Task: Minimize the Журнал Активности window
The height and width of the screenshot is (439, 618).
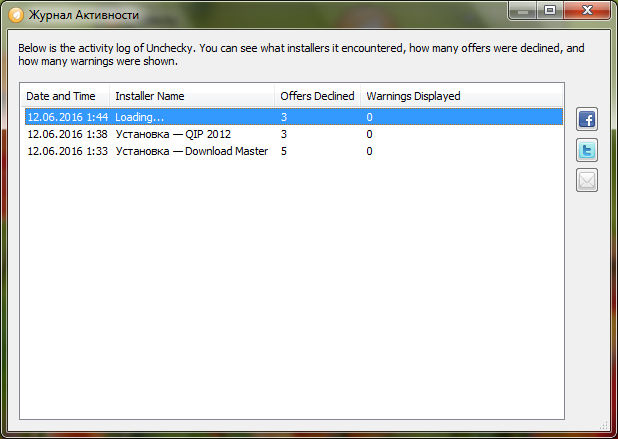Action: (523, 11)
